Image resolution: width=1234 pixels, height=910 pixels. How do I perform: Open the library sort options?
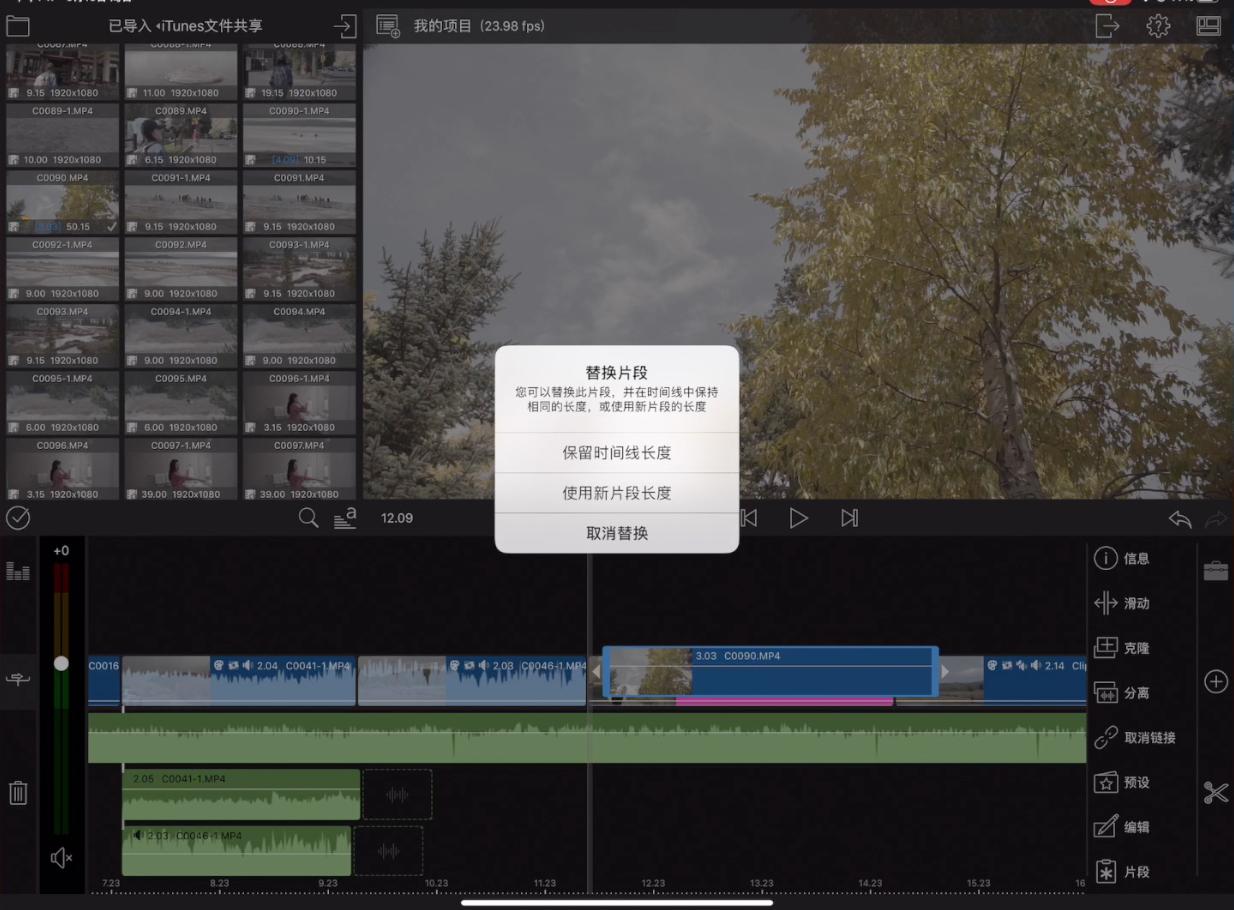[344, 517]
